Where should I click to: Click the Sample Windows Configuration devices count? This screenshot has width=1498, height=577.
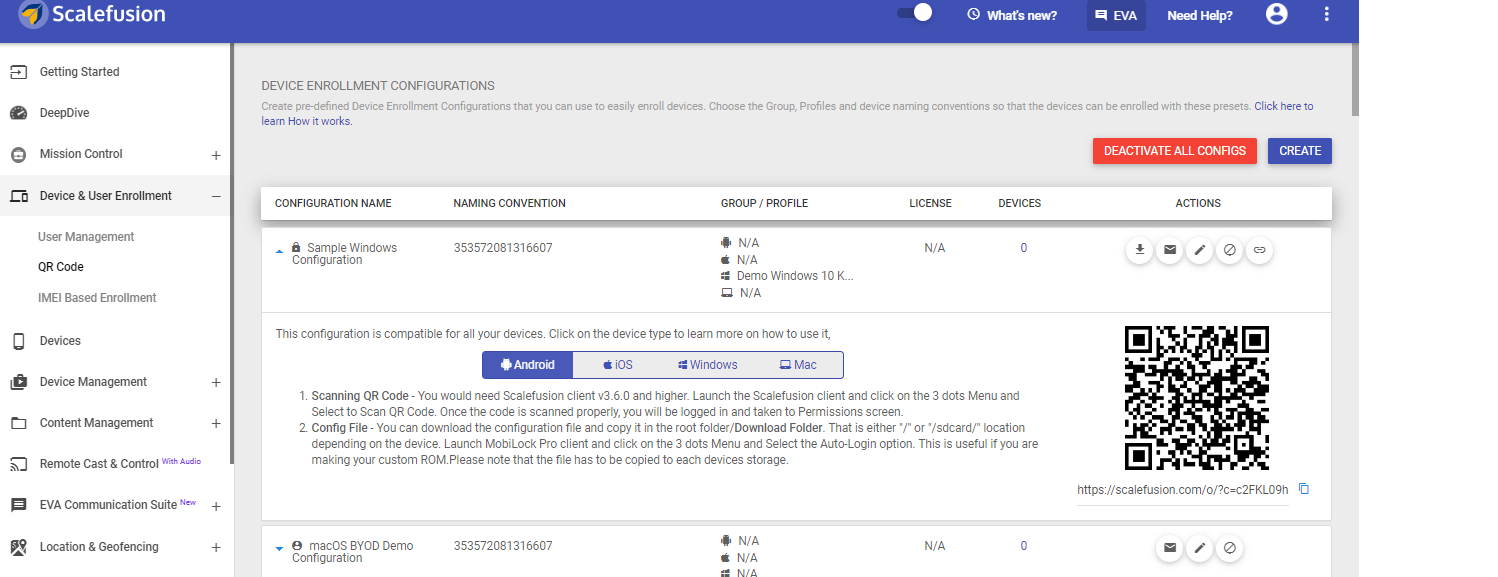click(x=1024, y=248)
